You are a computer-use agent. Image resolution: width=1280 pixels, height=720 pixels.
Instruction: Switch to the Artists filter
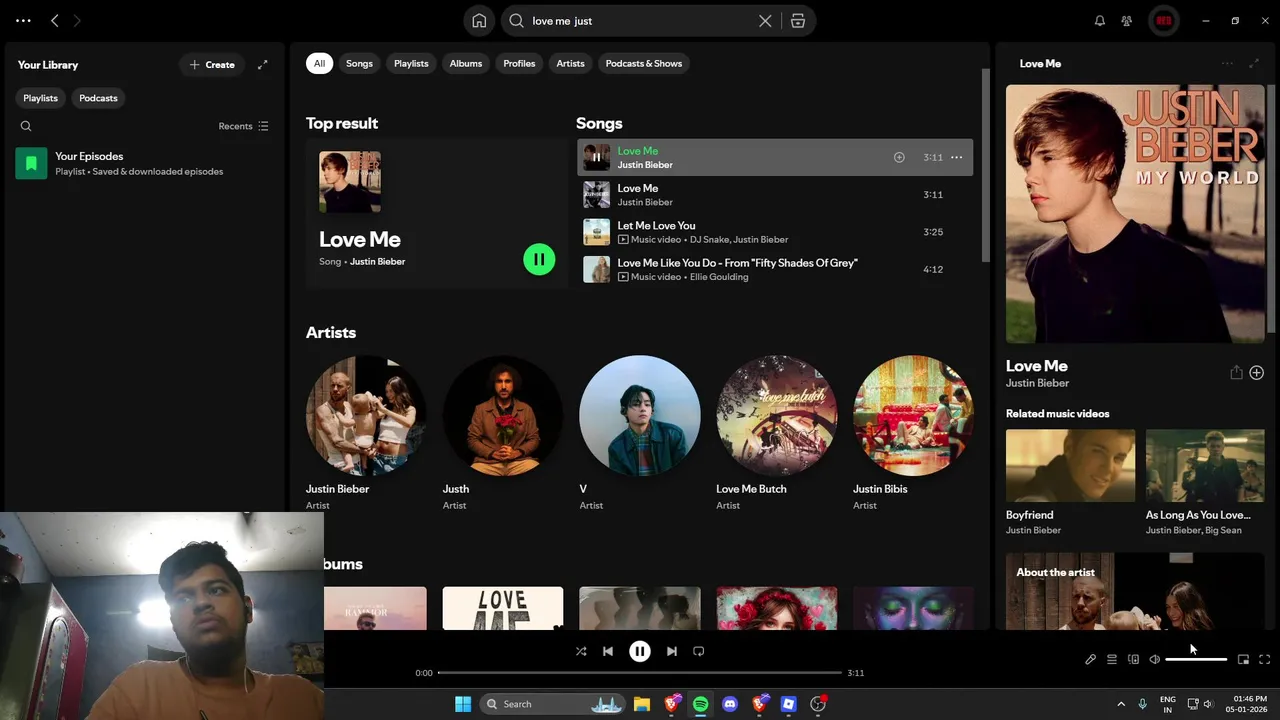coord(570,63)
